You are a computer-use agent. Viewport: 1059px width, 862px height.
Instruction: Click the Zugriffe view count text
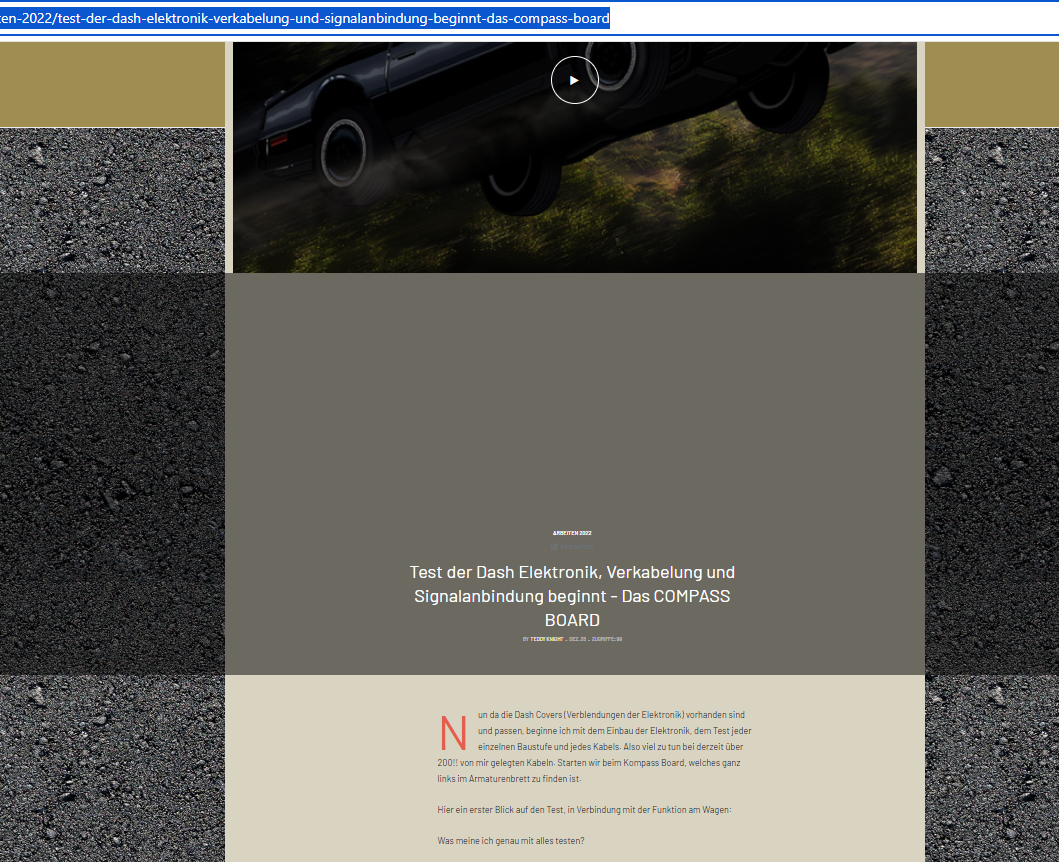(607, 639)
